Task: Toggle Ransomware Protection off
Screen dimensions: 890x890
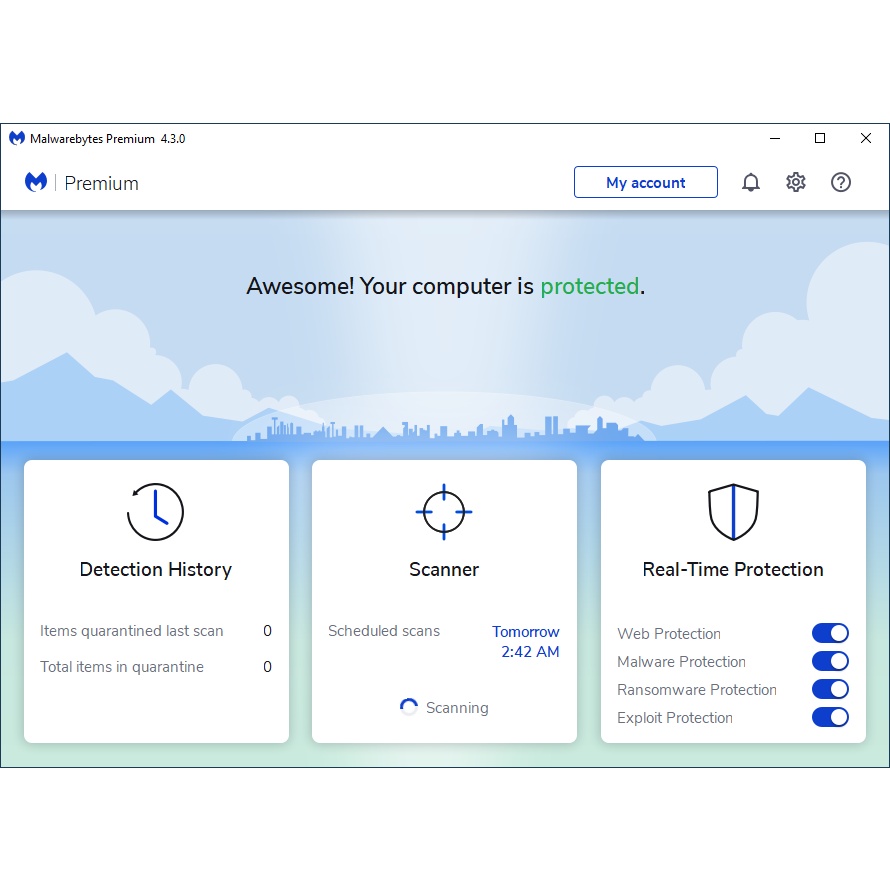Action: coord(829,689)
